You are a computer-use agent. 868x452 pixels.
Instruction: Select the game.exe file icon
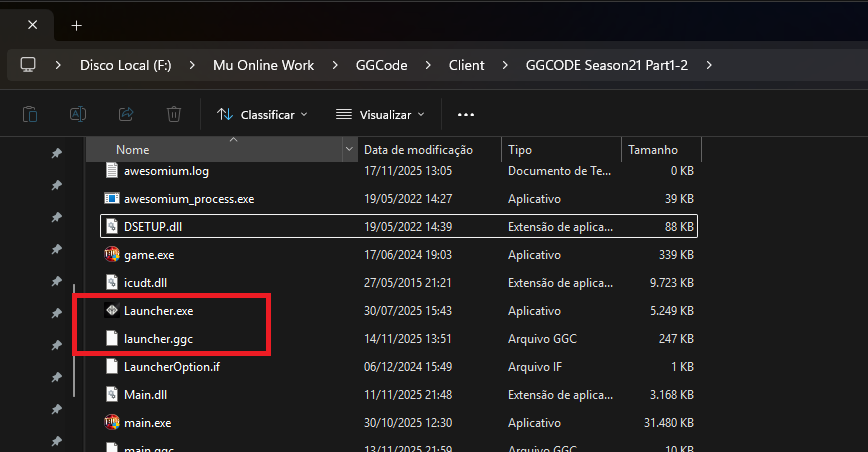tap(112, 254)
